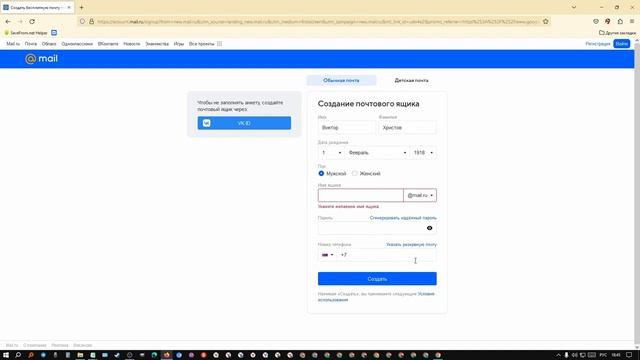640x360 pixels.
Task: Open Почта in portal navigation
Action: click(31, 44)
